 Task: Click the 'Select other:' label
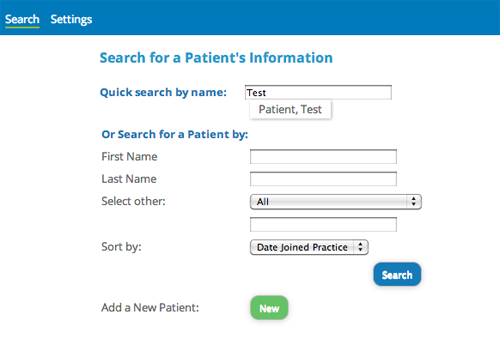coord(133,201)
